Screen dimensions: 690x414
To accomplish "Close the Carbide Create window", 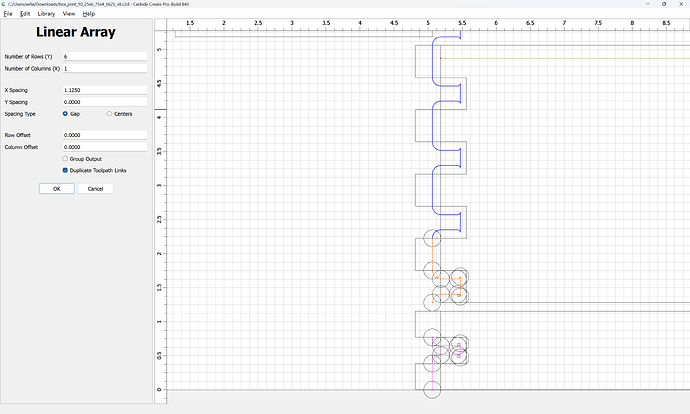I will 681,4.
